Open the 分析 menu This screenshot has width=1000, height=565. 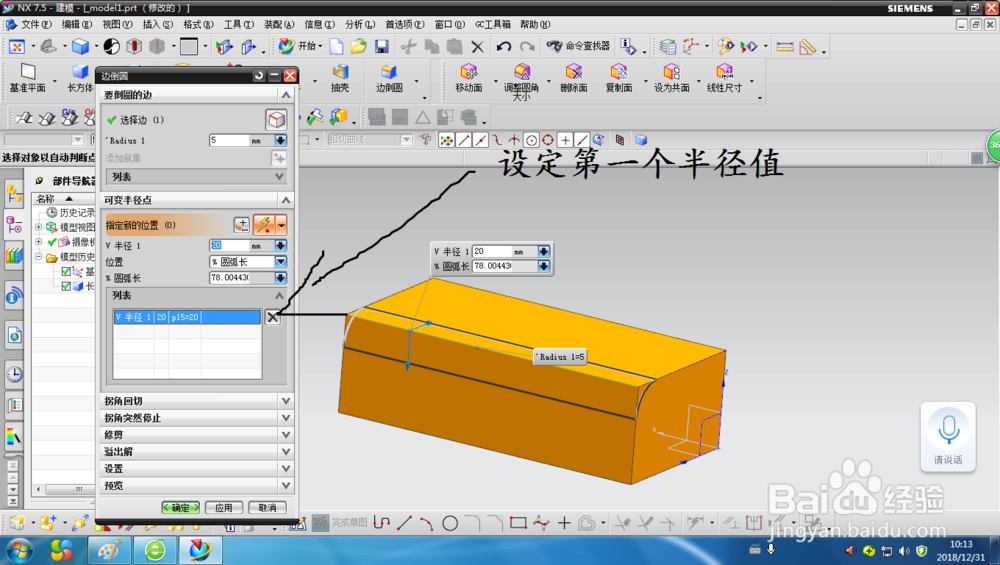pyautogui.click(x=360, y=24)
